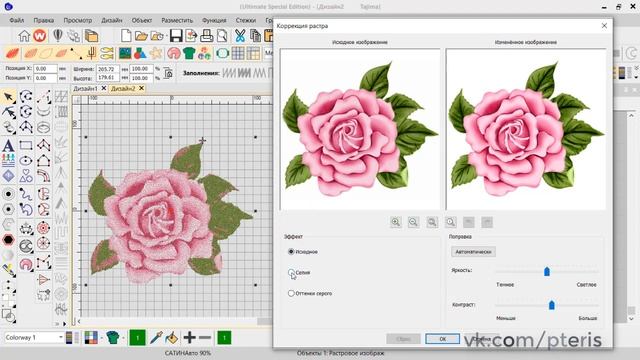Open the 'Объект' menu

142,20
